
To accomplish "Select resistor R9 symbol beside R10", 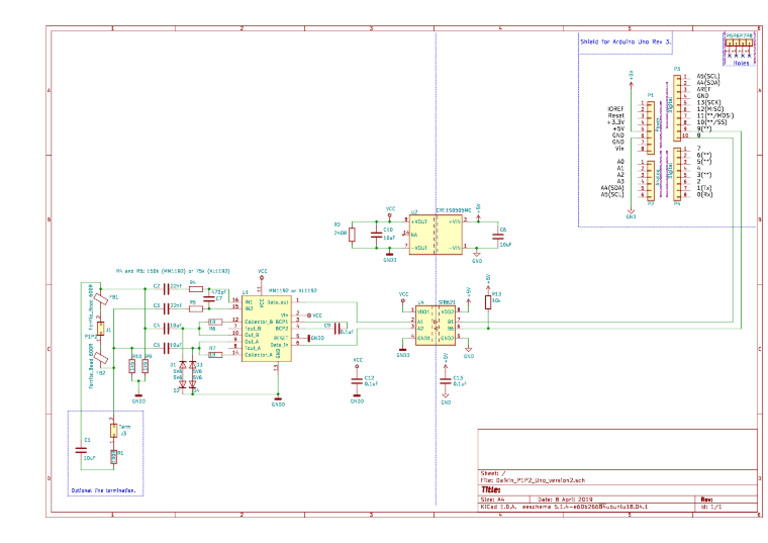I will pos(145,366).
